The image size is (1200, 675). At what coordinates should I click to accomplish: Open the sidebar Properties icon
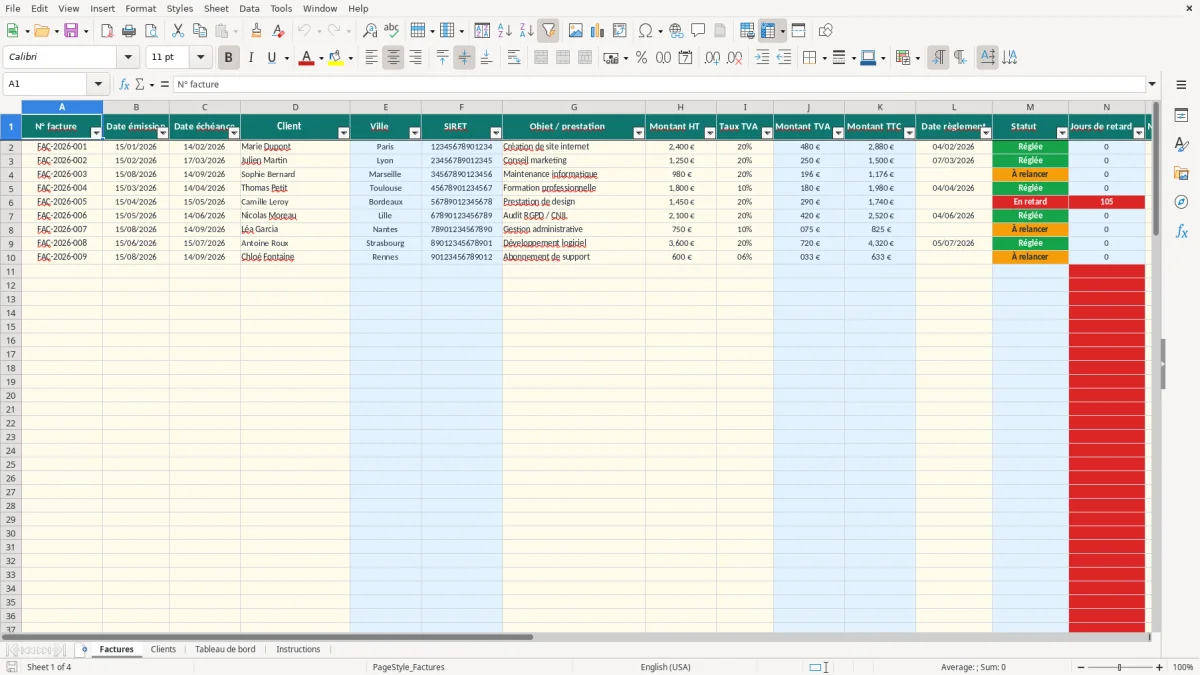[x=1181, y=115]
